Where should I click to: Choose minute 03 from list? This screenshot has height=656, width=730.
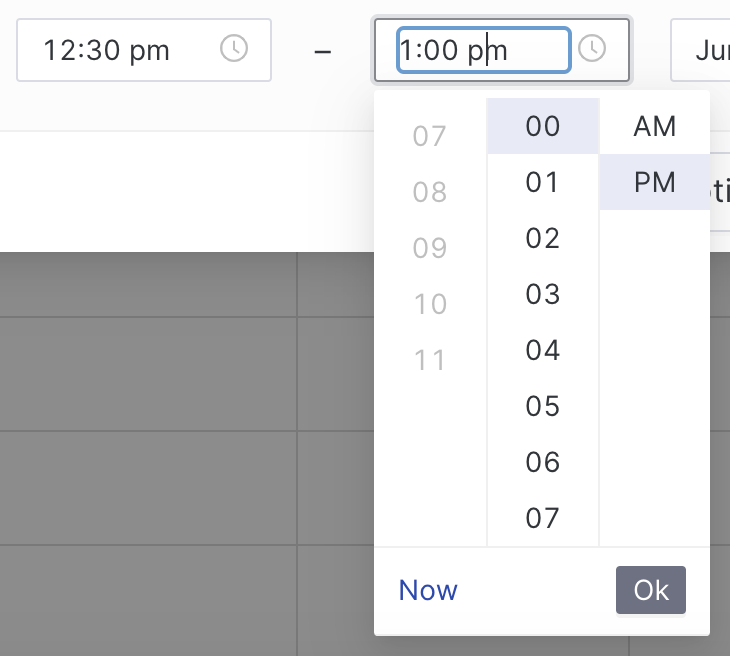(543, 294)
